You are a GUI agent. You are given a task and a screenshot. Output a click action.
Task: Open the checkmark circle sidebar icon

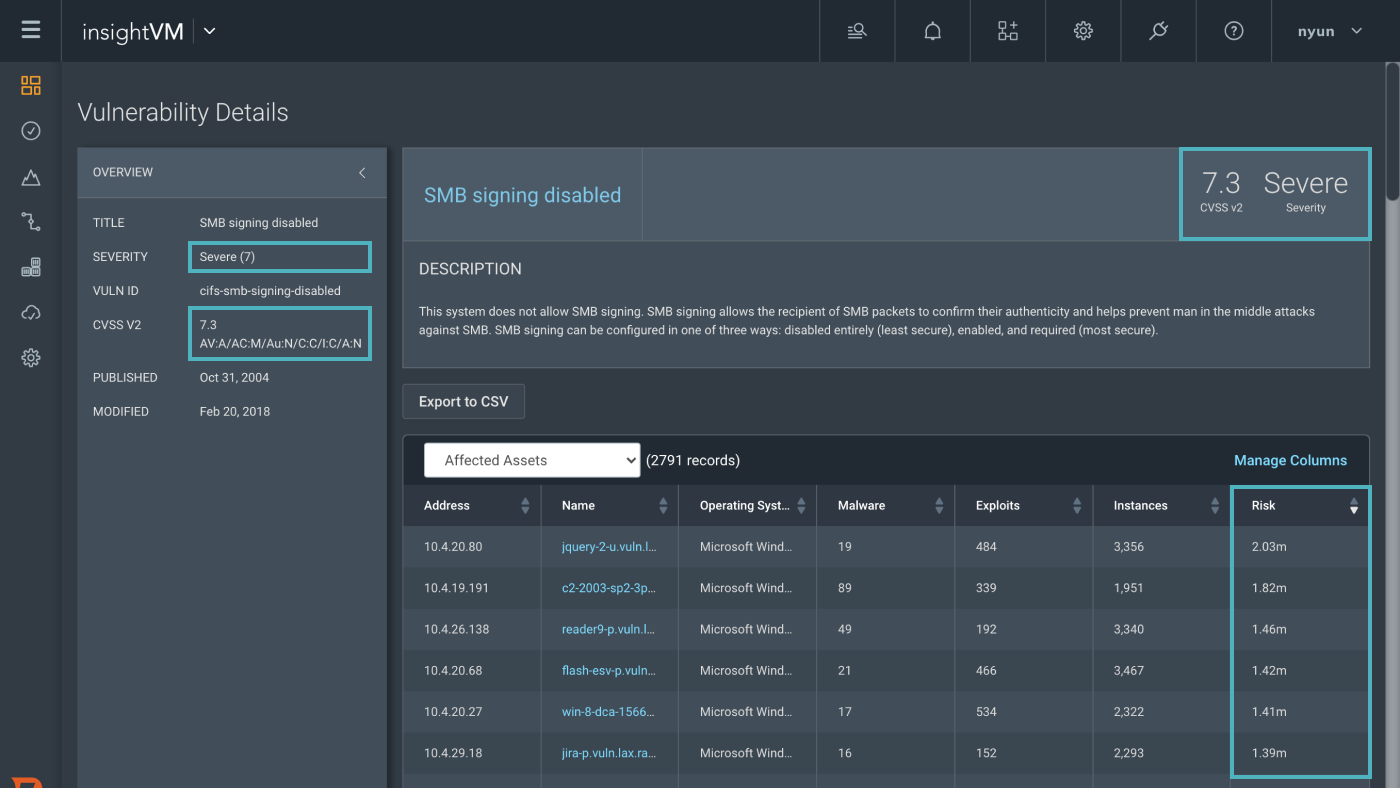(31, 131)
